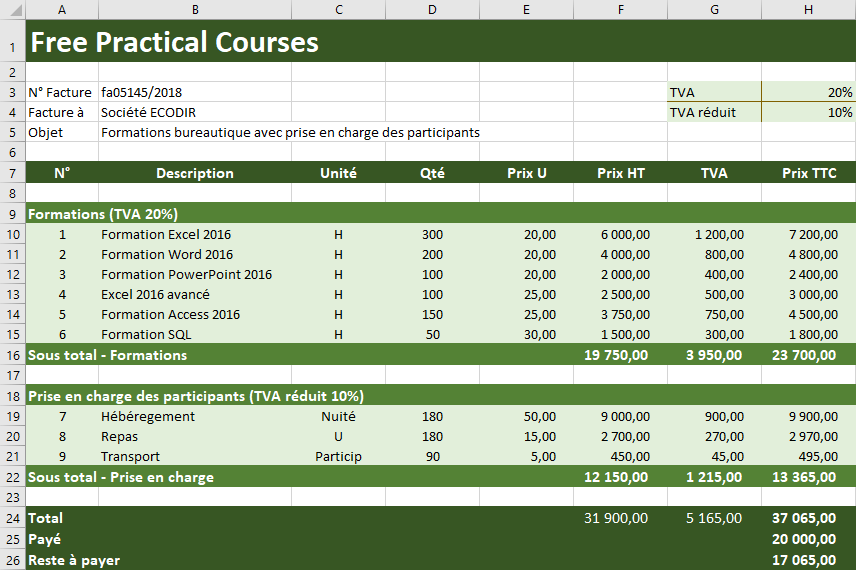Screen dimensions: 856x570
Task: Select row 7 header
Action: click(x=12, y=173)
